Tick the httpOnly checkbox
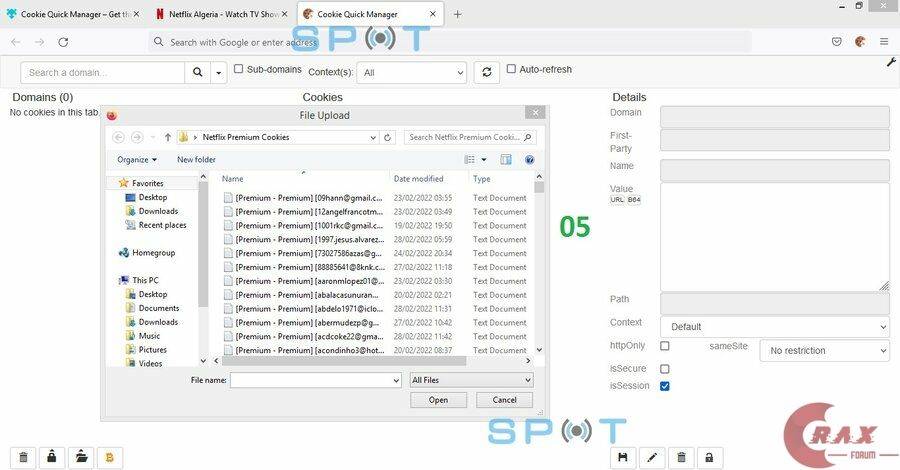Screen dimensions: 900x470 tap(665, 346)
